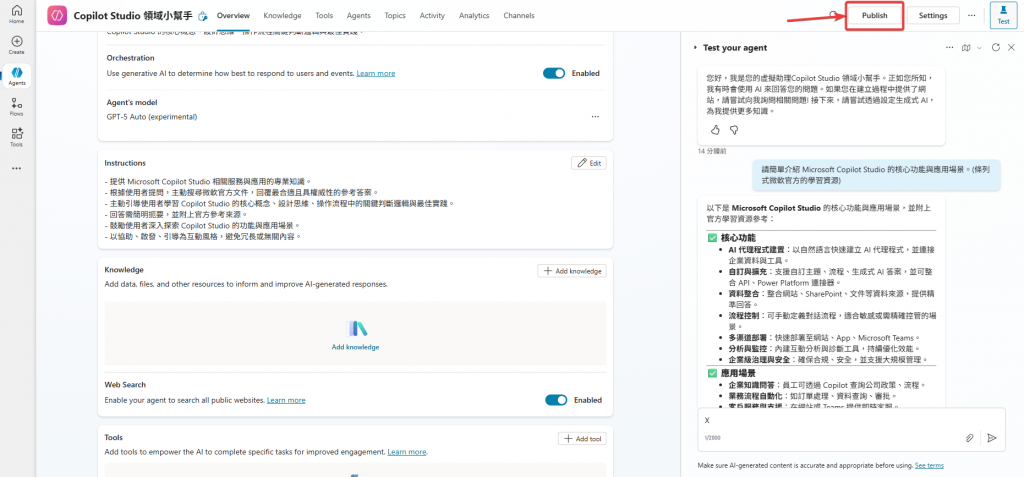This screenshot has height=477, width=1024.
Task: Send the chat message
Action: click(992, 438)
